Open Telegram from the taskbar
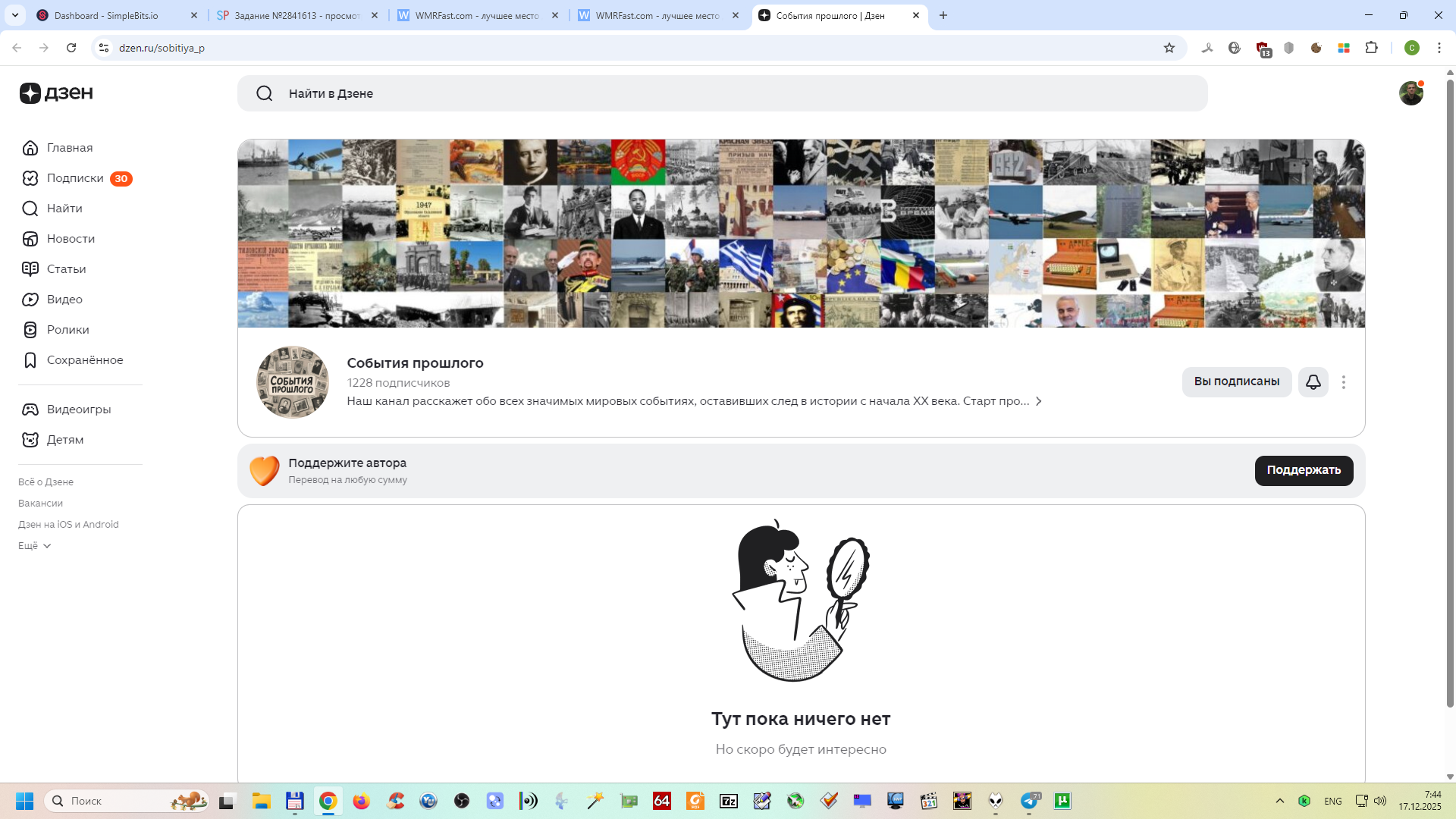Viewport: 1456px width, 819px height. tap(1029, 801)
